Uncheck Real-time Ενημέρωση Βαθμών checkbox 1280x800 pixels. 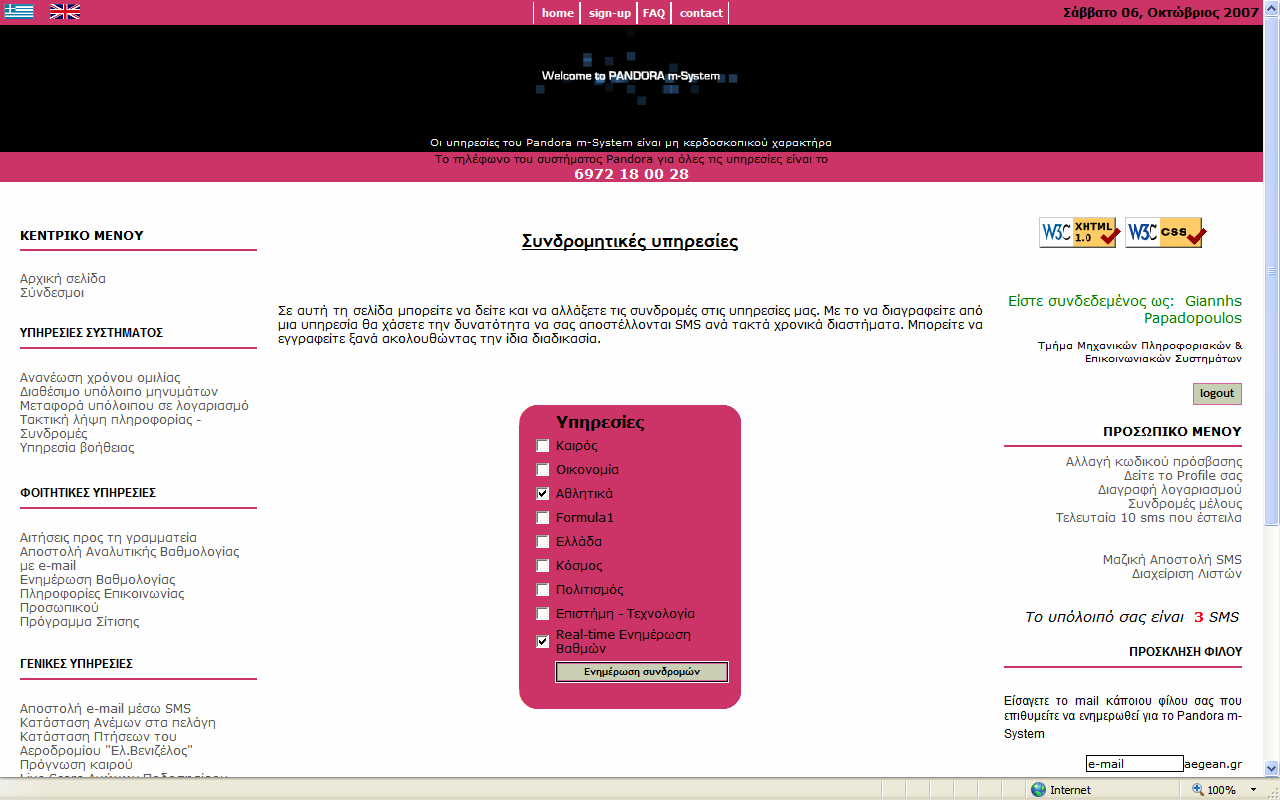[543, 642]
